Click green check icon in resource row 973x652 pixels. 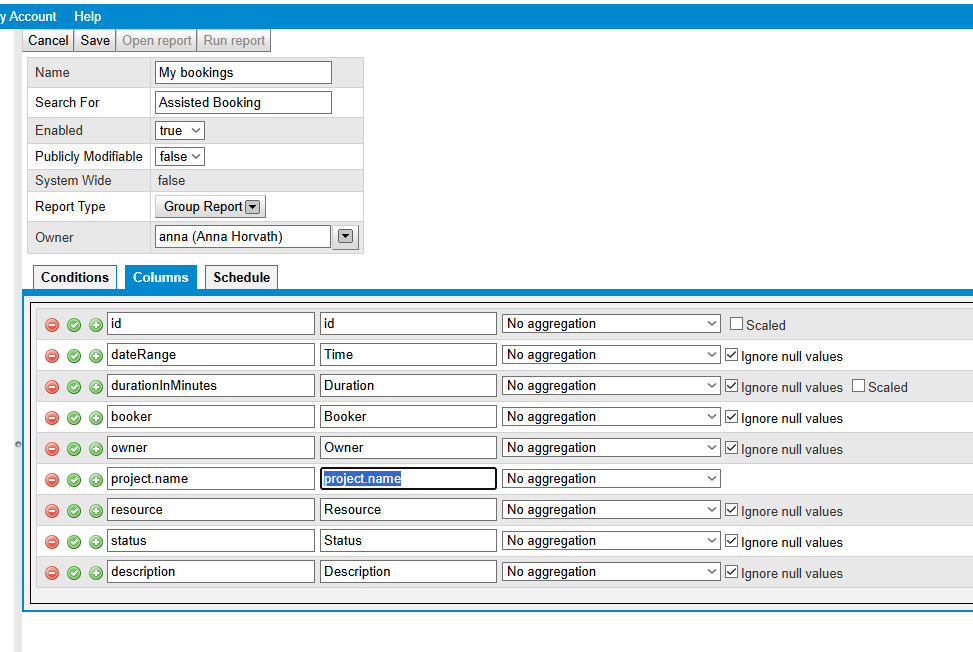pos(74,511)
